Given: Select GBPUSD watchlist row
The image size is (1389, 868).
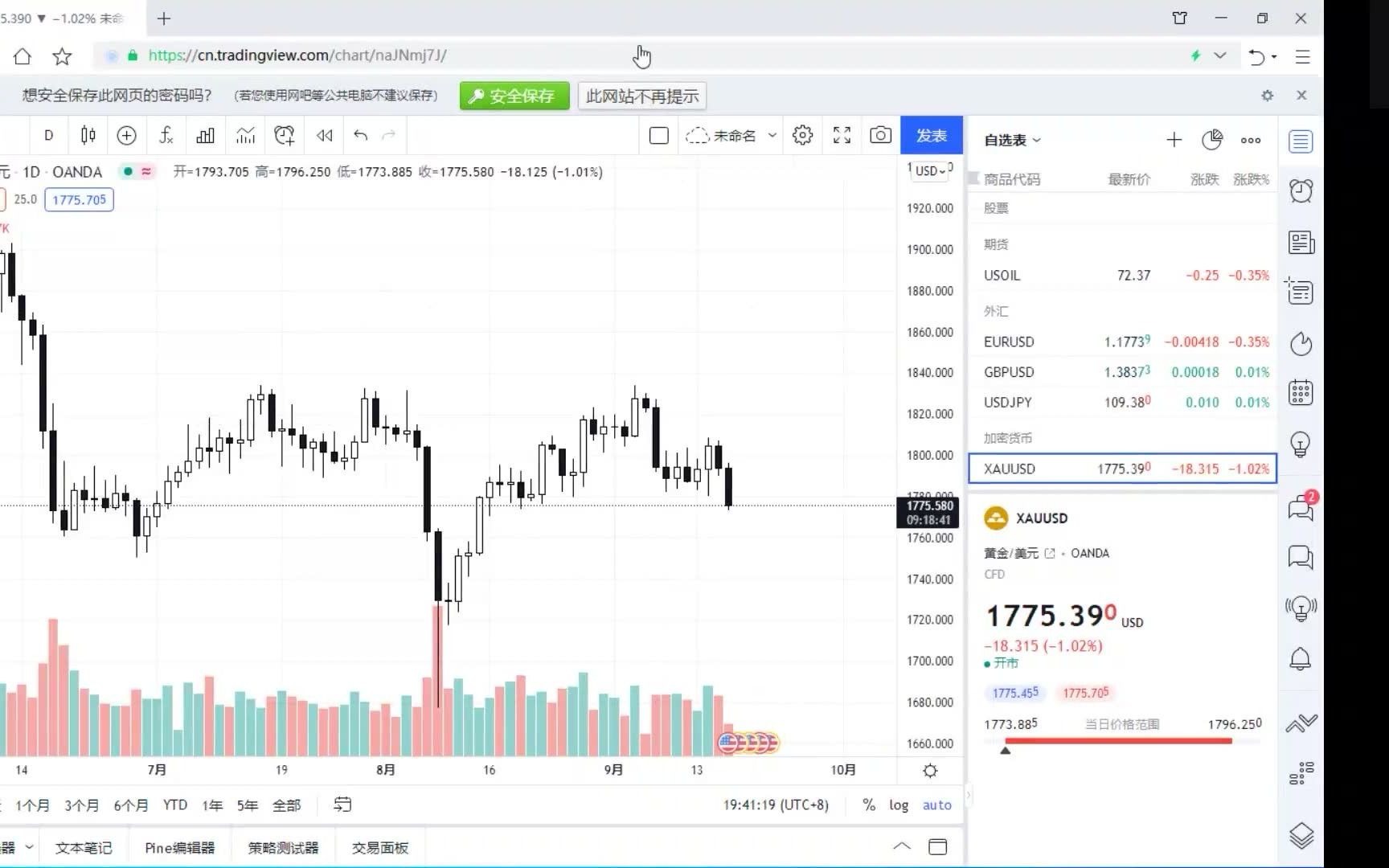Looking at the screenshot, I should [x=1123, y=372].
